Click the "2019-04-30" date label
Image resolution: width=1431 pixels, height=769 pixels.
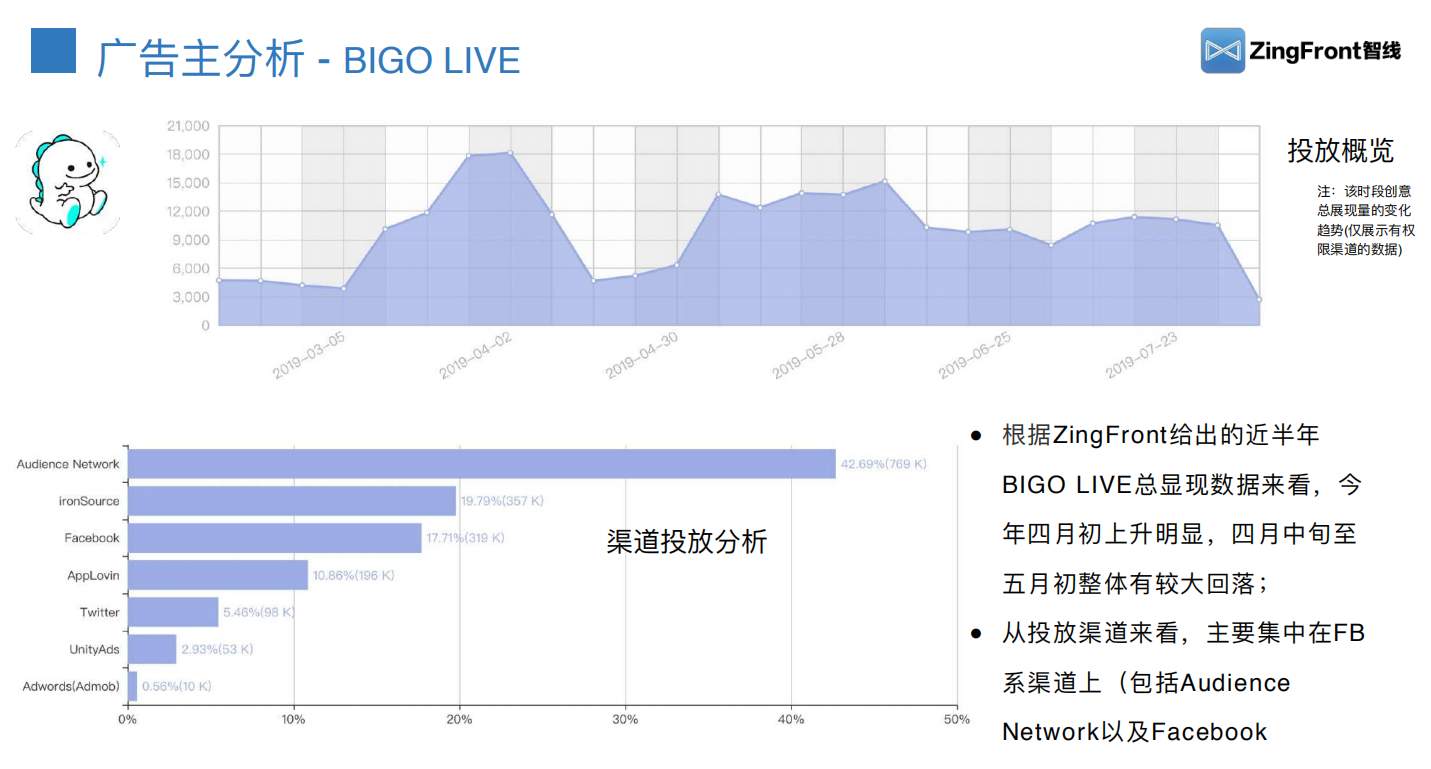[642, 356]
